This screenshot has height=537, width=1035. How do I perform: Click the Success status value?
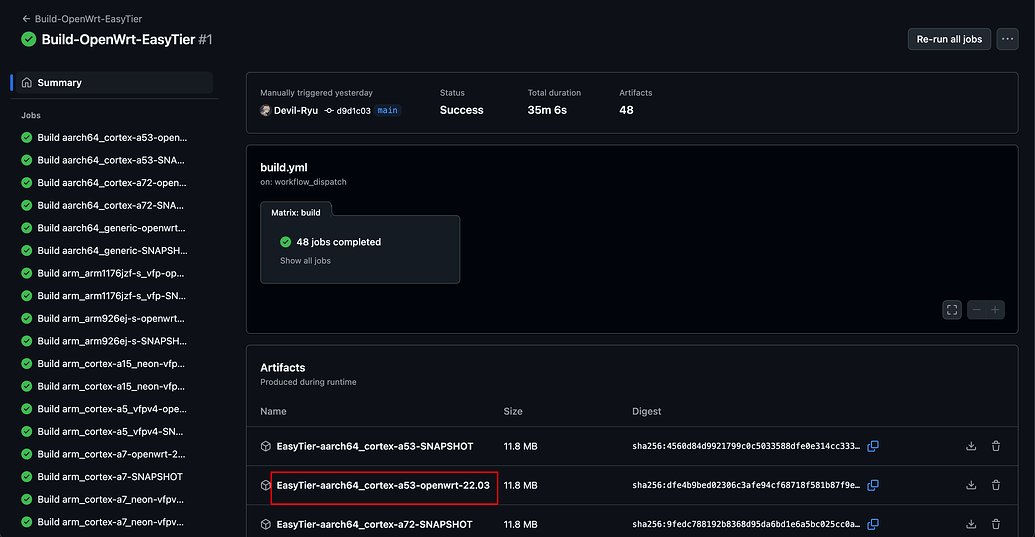[461, 110]
